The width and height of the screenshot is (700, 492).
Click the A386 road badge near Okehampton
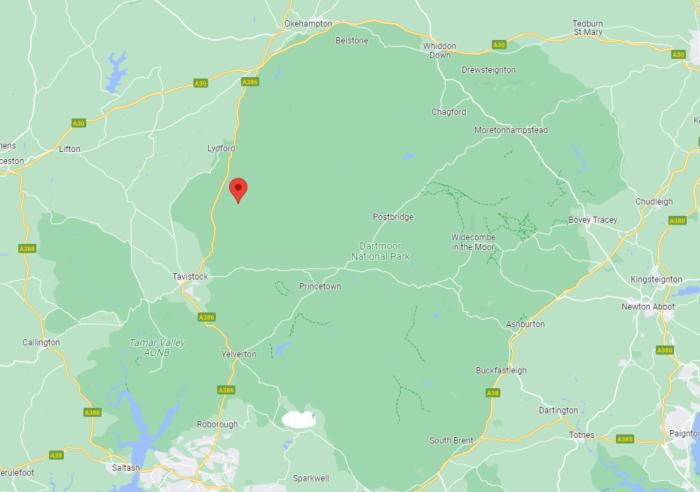click(x=250, y=82)
